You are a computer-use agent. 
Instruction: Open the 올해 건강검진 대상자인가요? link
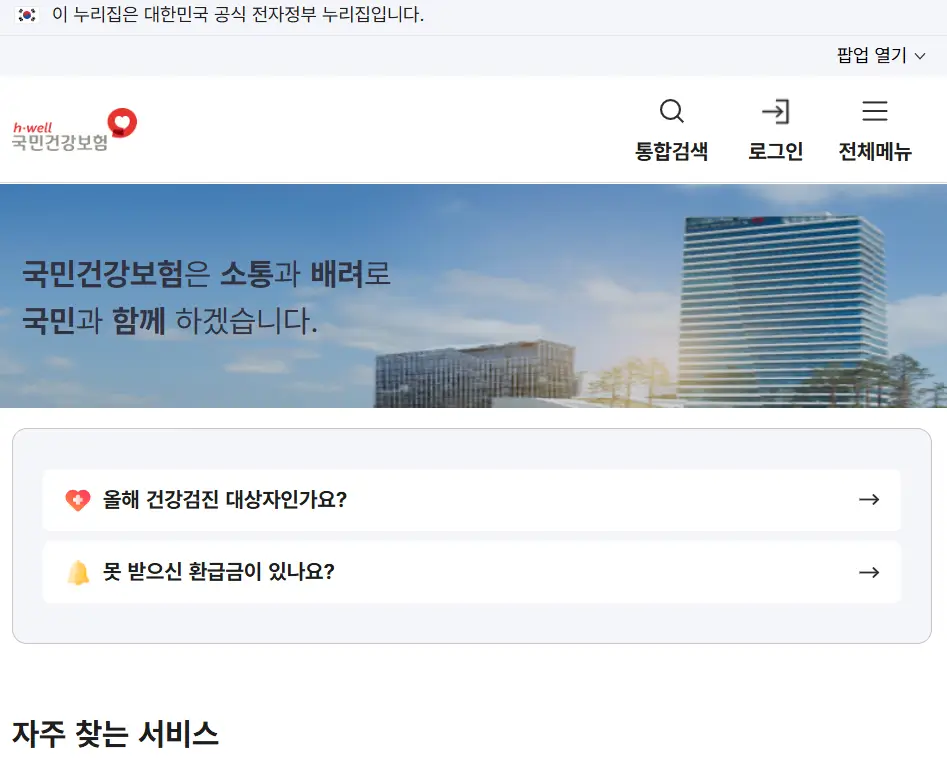coord(471,500)
